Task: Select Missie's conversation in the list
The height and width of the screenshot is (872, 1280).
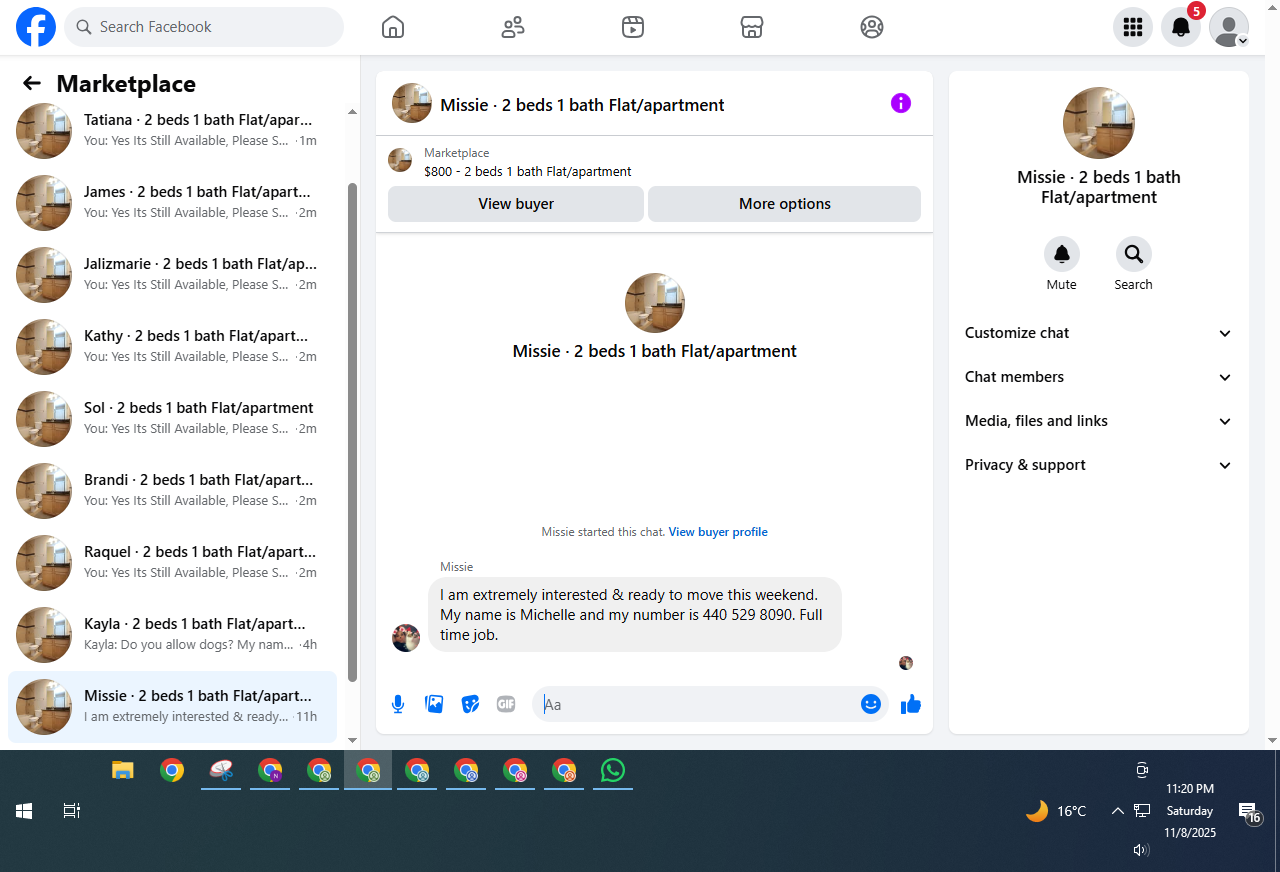Action: (172, 707)
